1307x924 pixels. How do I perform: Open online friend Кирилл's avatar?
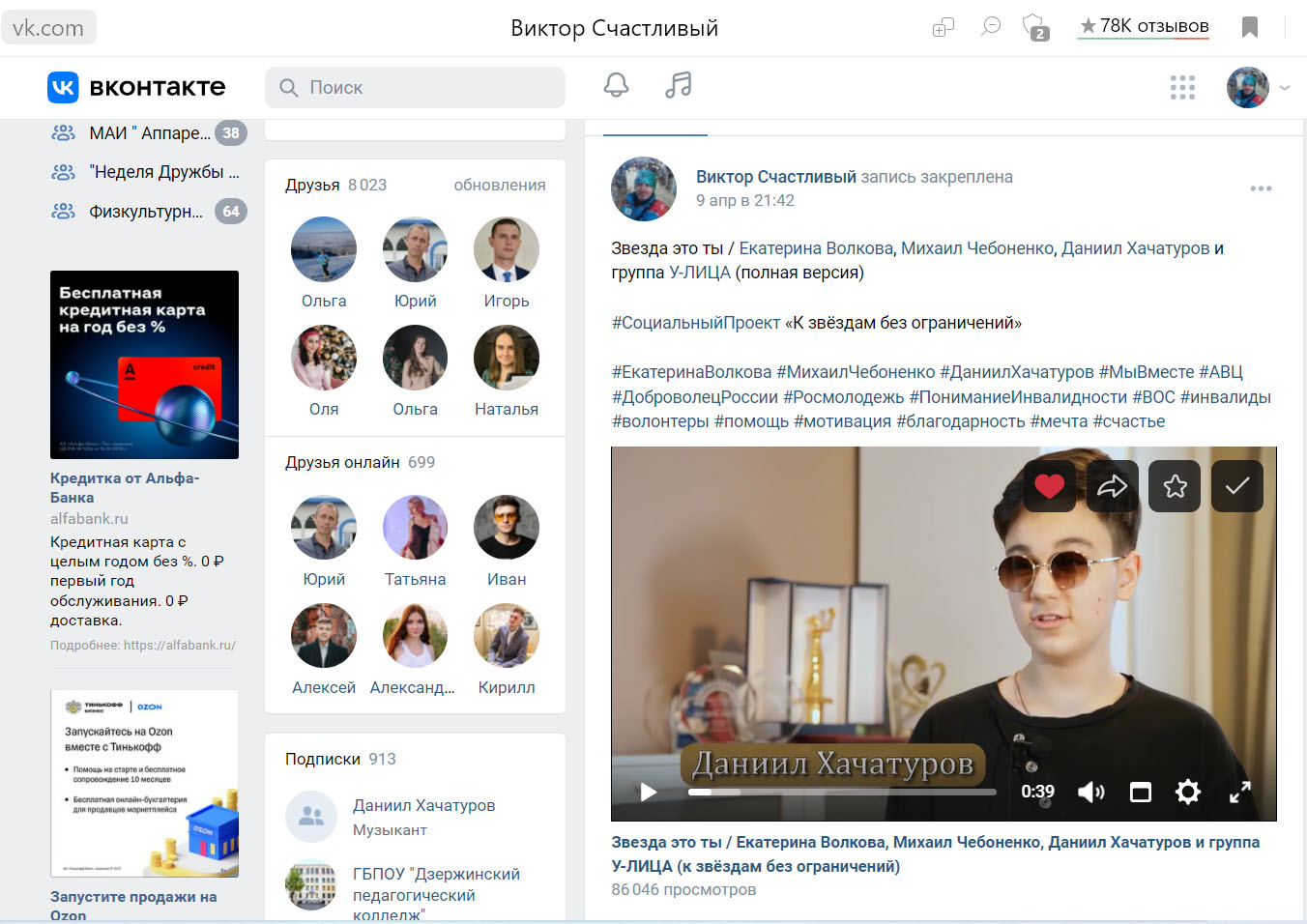click(507, 636)
